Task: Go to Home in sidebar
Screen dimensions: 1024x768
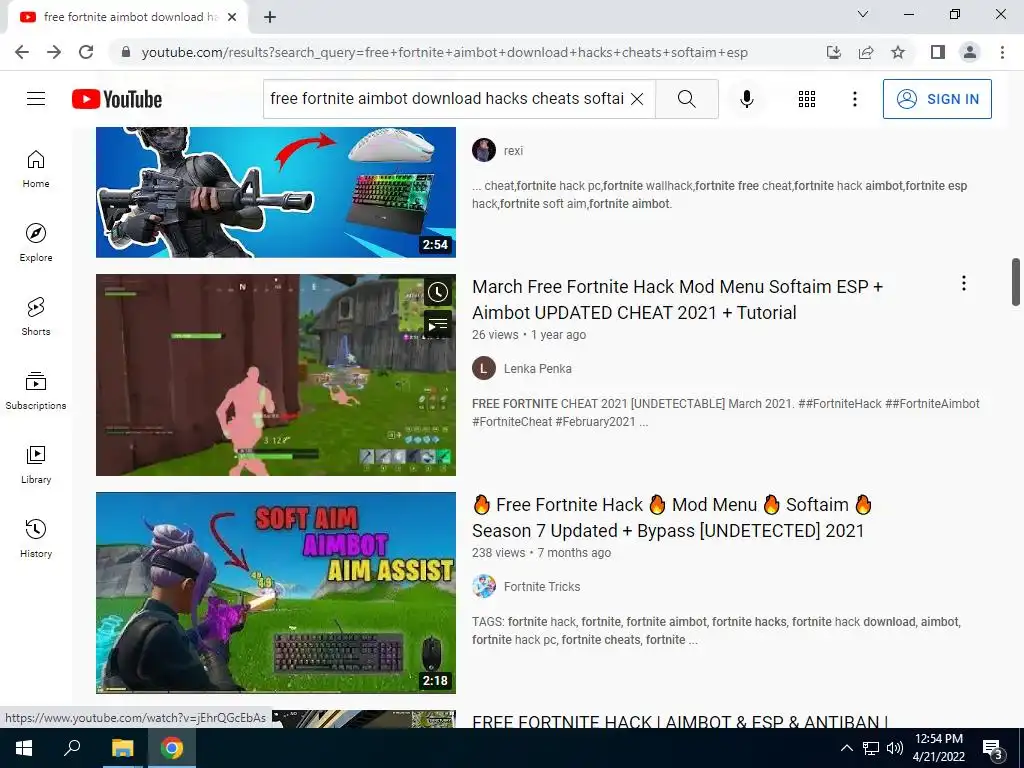Action: coord(36,169)
